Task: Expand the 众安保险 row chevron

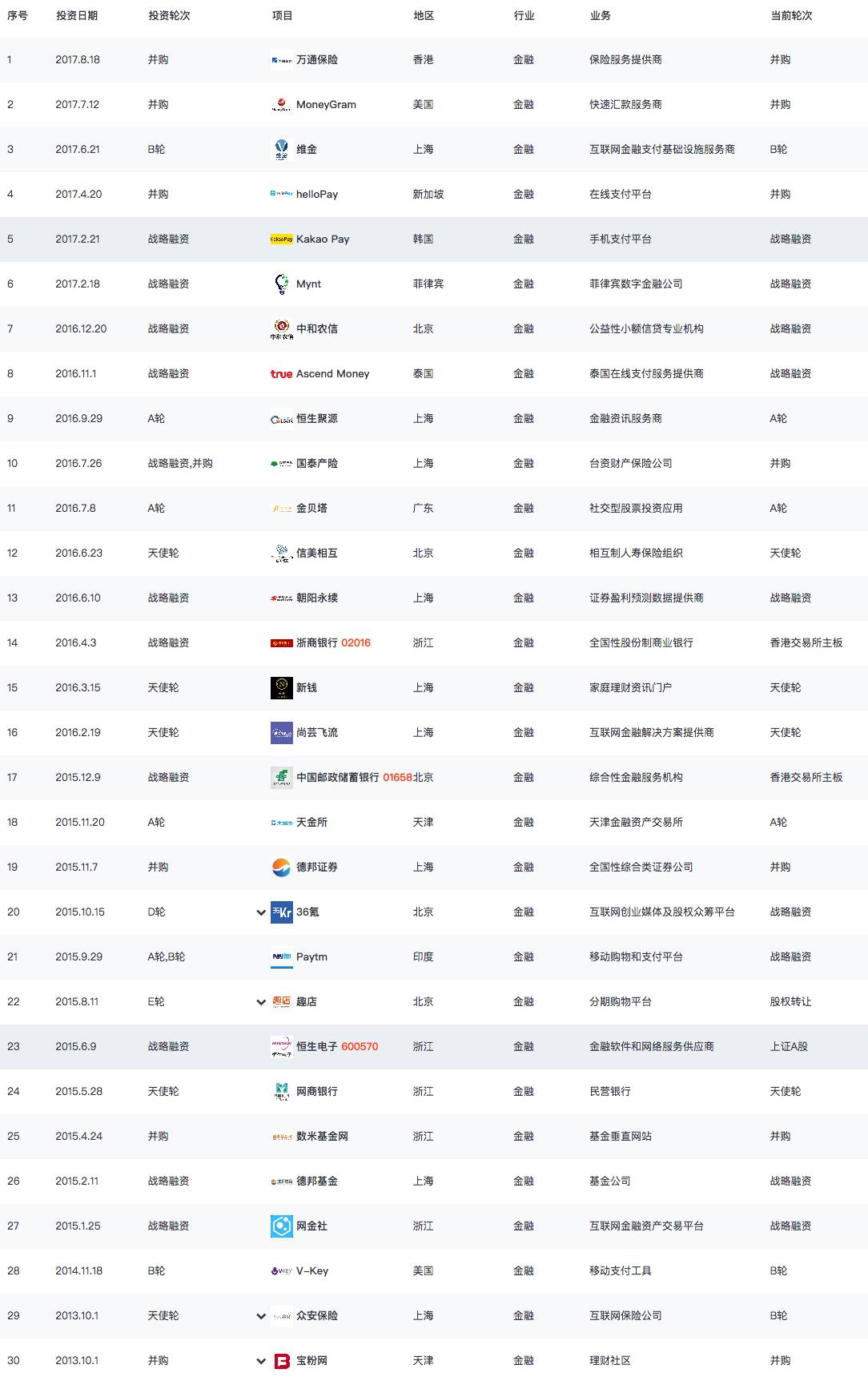Action: (x=260, y=1316)
